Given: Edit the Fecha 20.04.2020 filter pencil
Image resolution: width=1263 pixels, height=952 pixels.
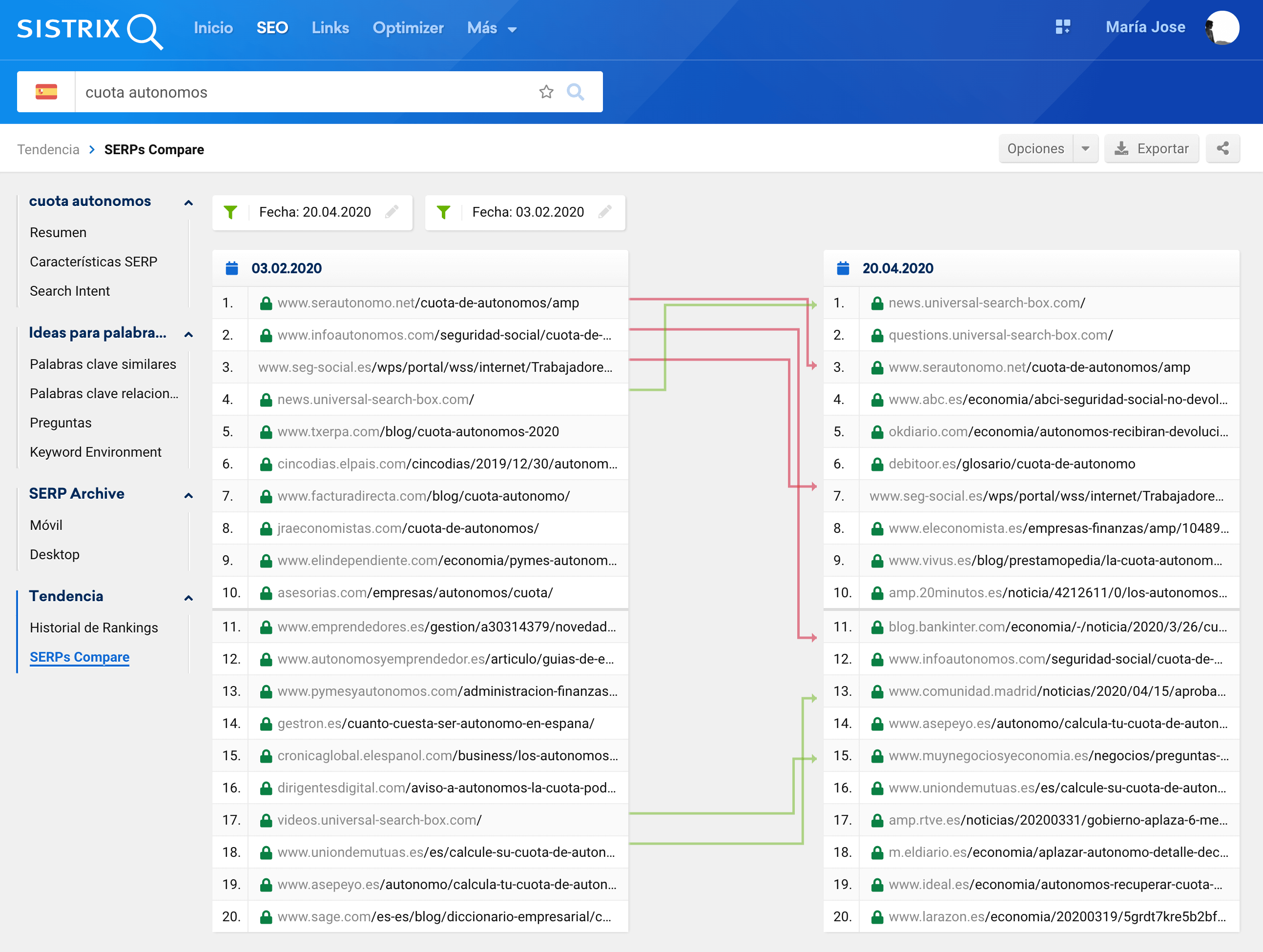Looking at the screenshot, I should [392, 212].
